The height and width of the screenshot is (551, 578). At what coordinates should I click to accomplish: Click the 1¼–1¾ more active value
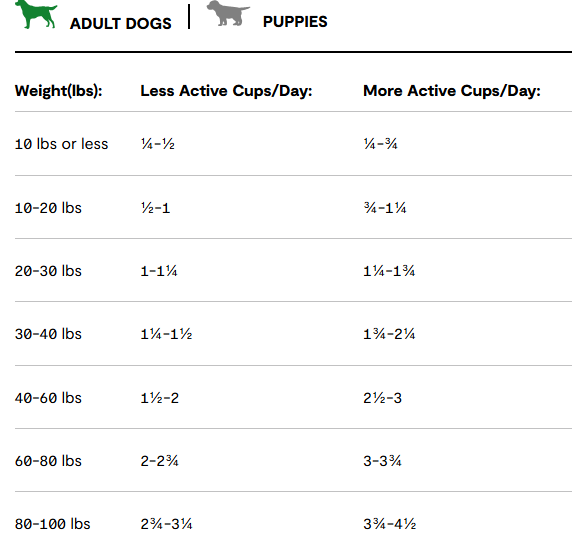389,271
